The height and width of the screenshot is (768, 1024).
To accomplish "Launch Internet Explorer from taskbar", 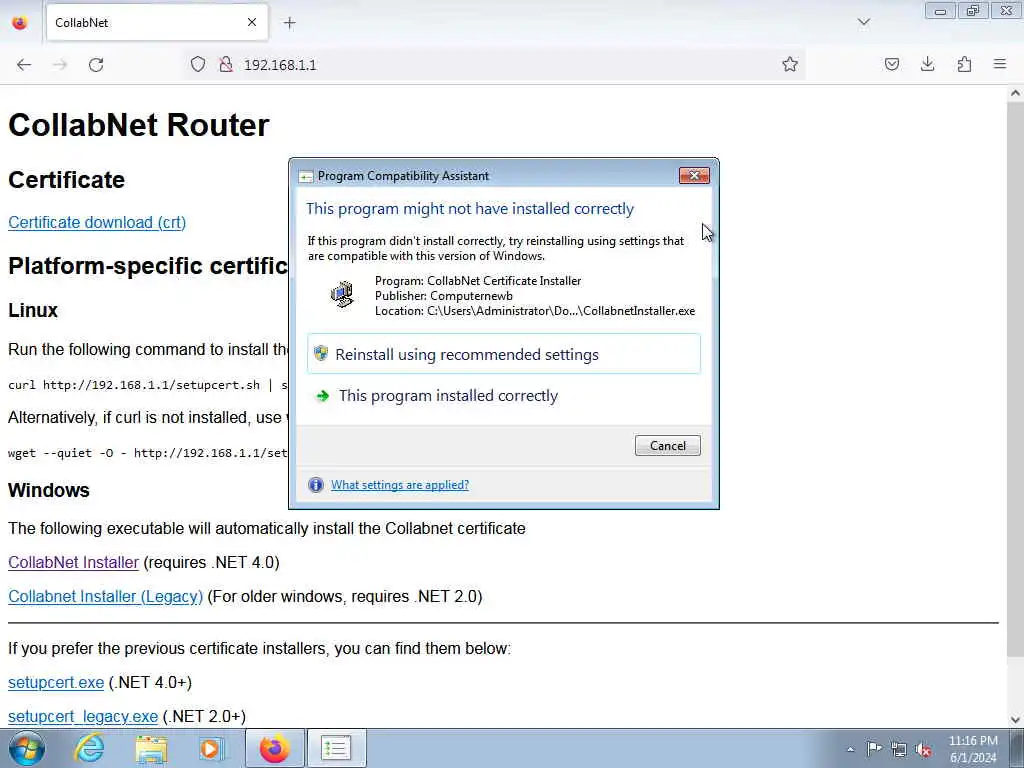I will pos(89,748).
